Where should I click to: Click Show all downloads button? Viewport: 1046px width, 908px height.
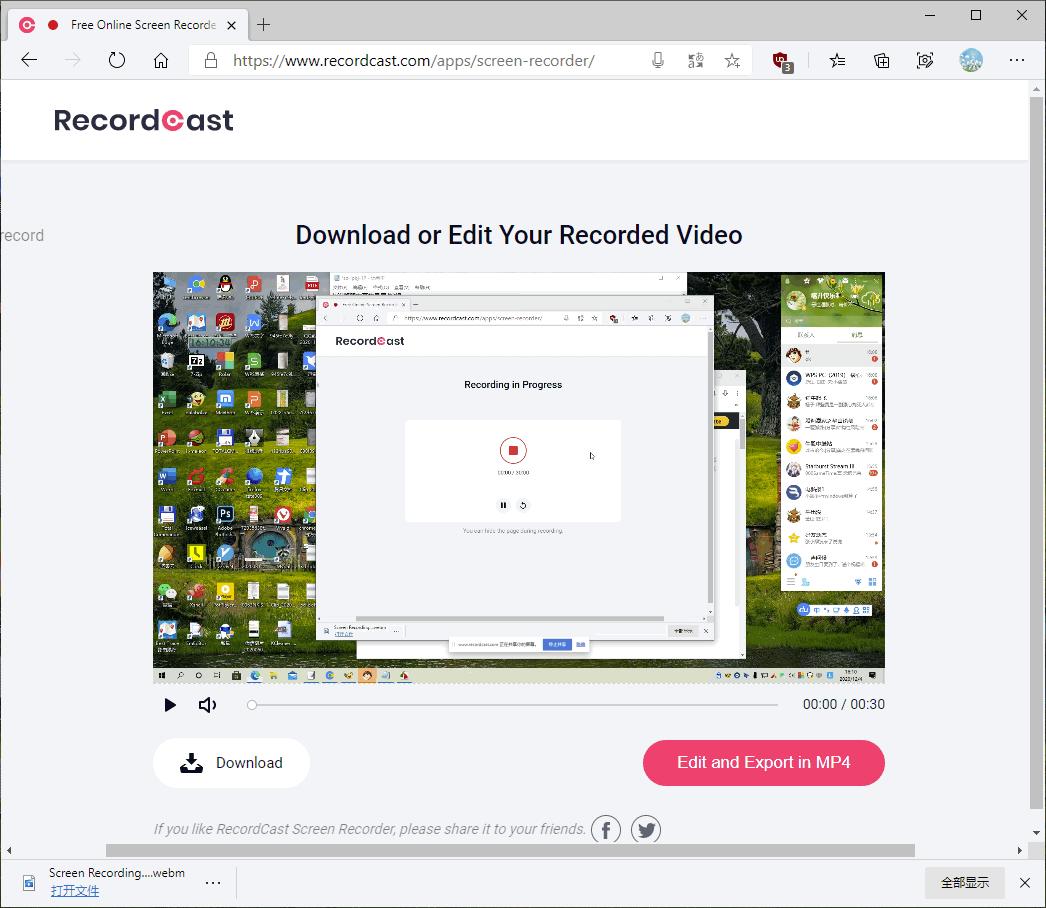pos(965,883)
